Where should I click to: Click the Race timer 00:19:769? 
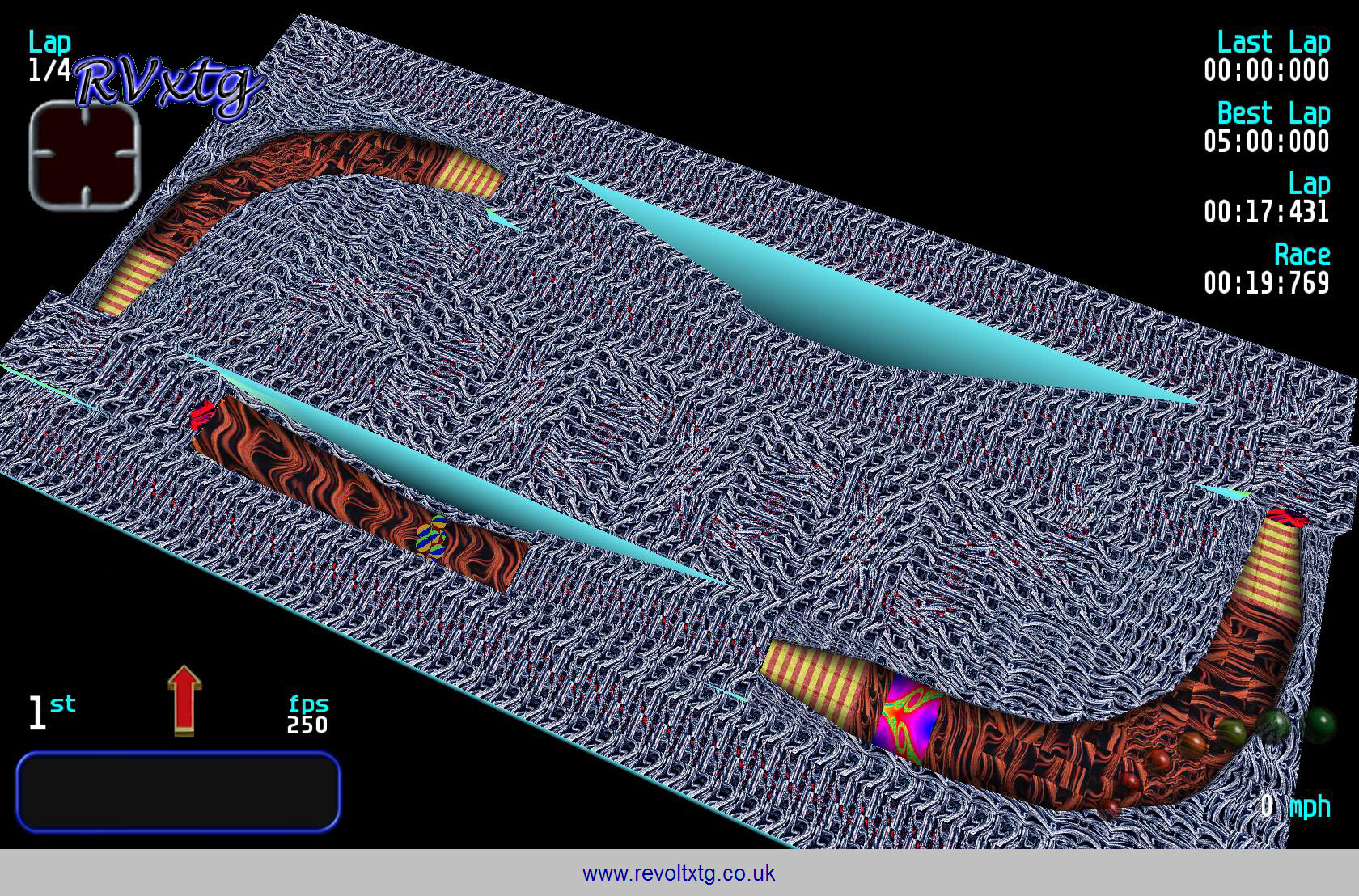[1266, 269]
